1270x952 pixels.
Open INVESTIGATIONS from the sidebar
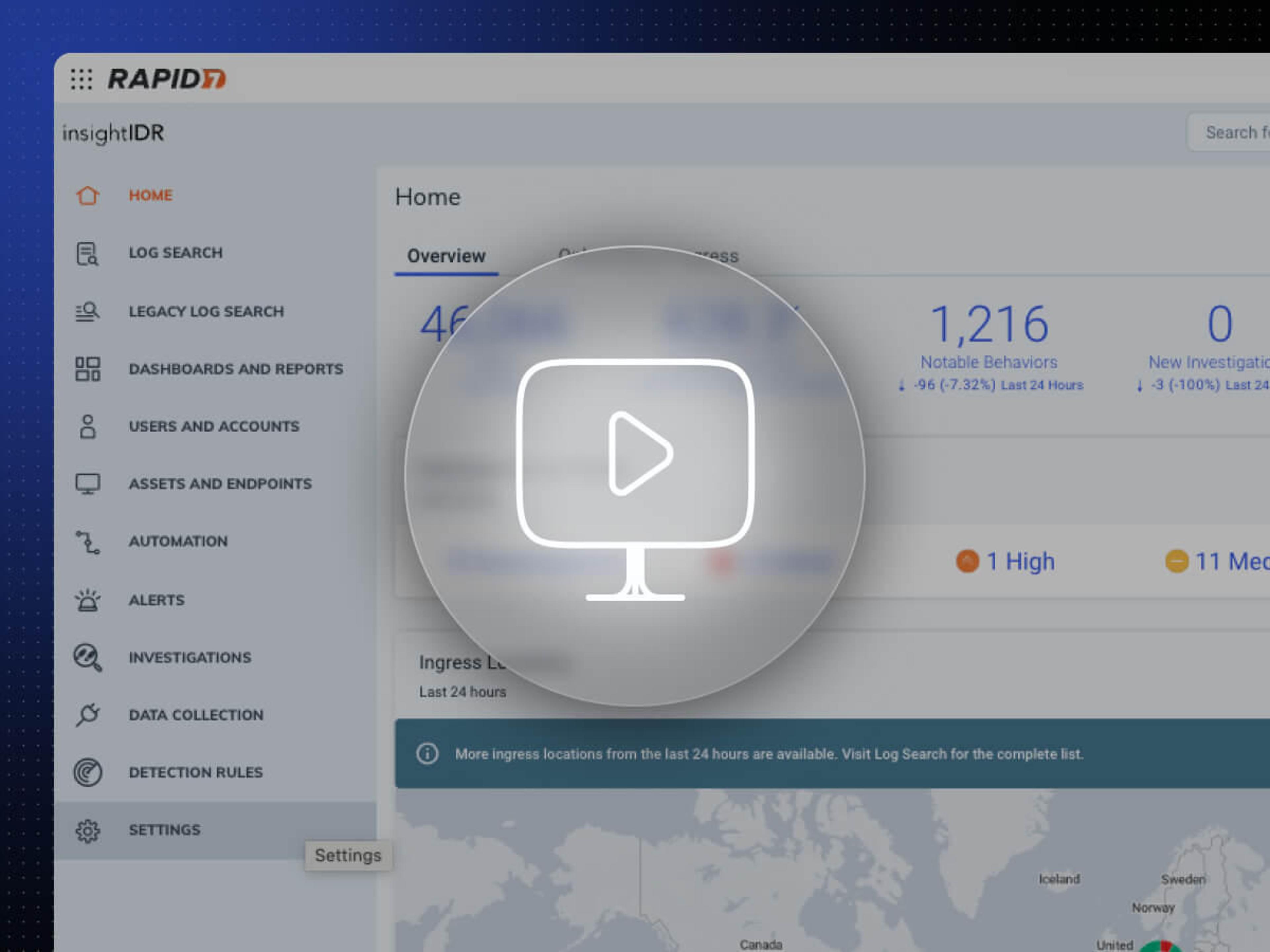[x=190, y=657]
